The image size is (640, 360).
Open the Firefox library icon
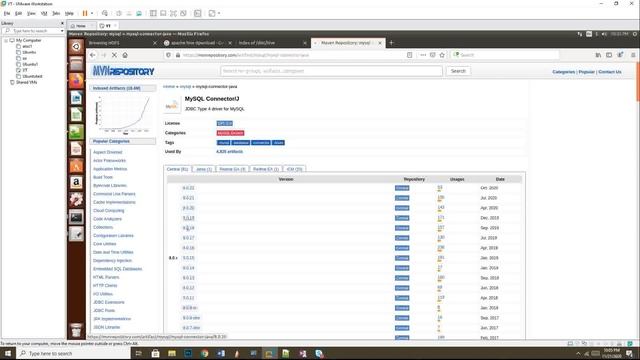tap(598, 55)
